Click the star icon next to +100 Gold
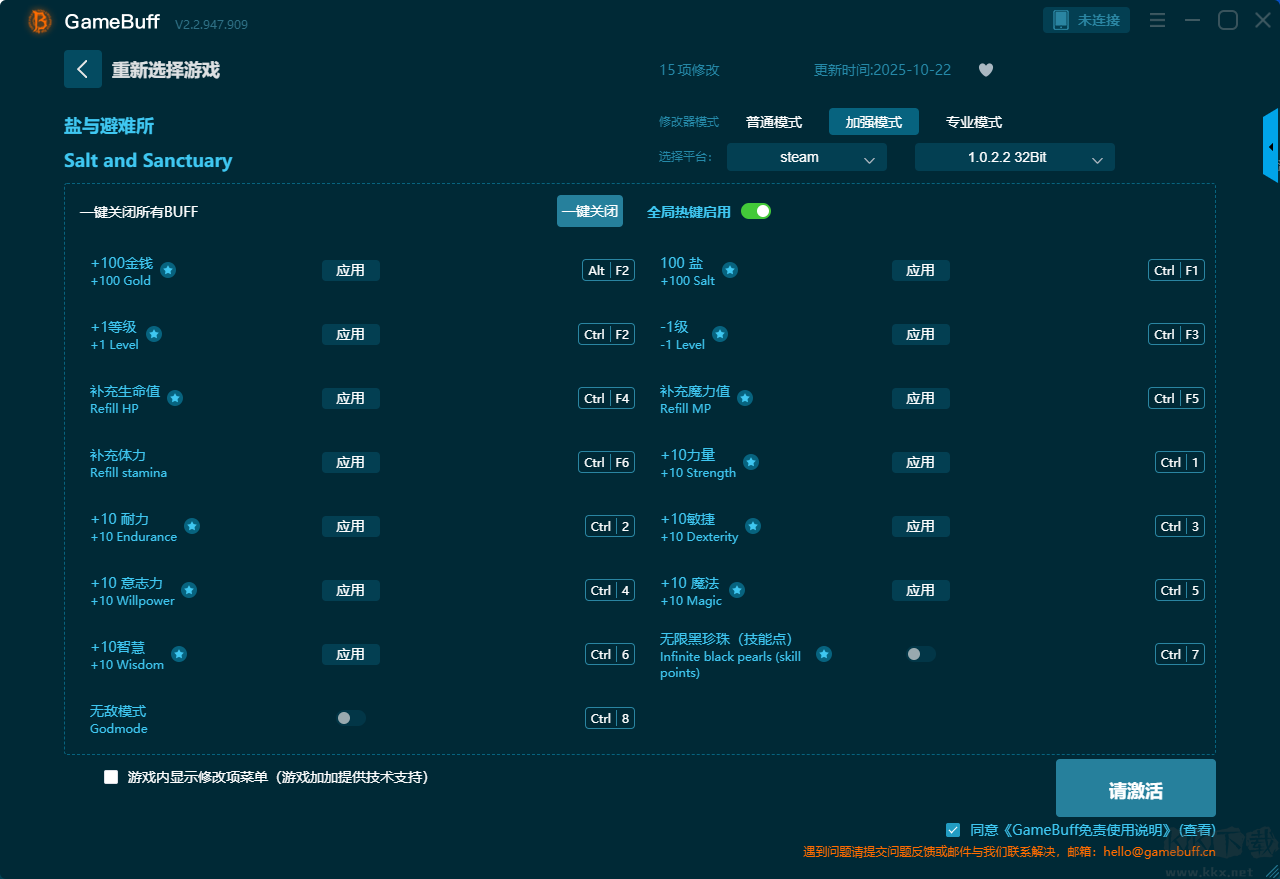The image size is (1280, 879). 168,270
